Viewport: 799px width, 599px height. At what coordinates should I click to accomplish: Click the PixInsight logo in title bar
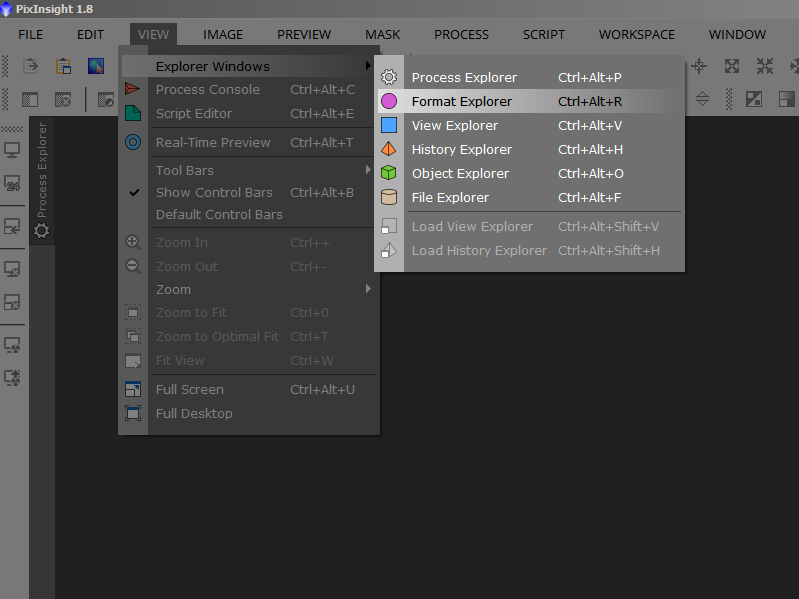7,9
